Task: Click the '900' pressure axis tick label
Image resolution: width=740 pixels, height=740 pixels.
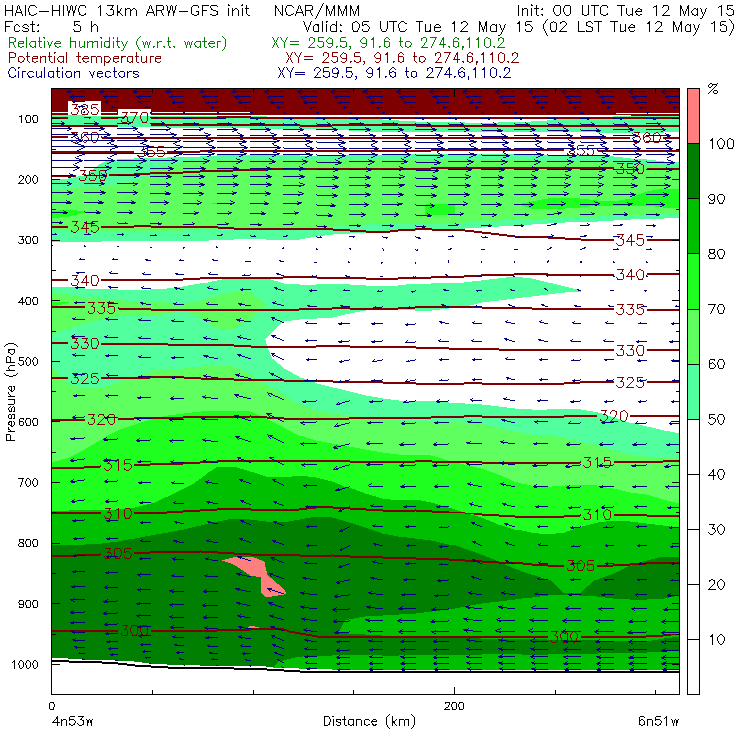Action: (28, 604)
